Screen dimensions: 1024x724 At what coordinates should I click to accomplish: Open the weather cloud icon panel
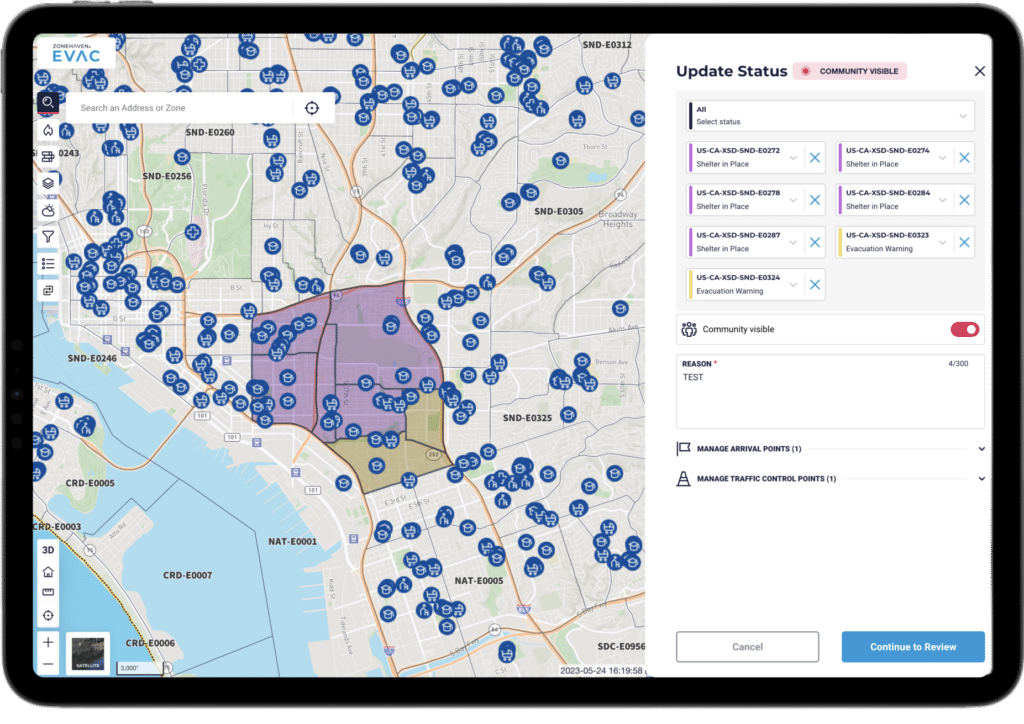tap(48, 210)
